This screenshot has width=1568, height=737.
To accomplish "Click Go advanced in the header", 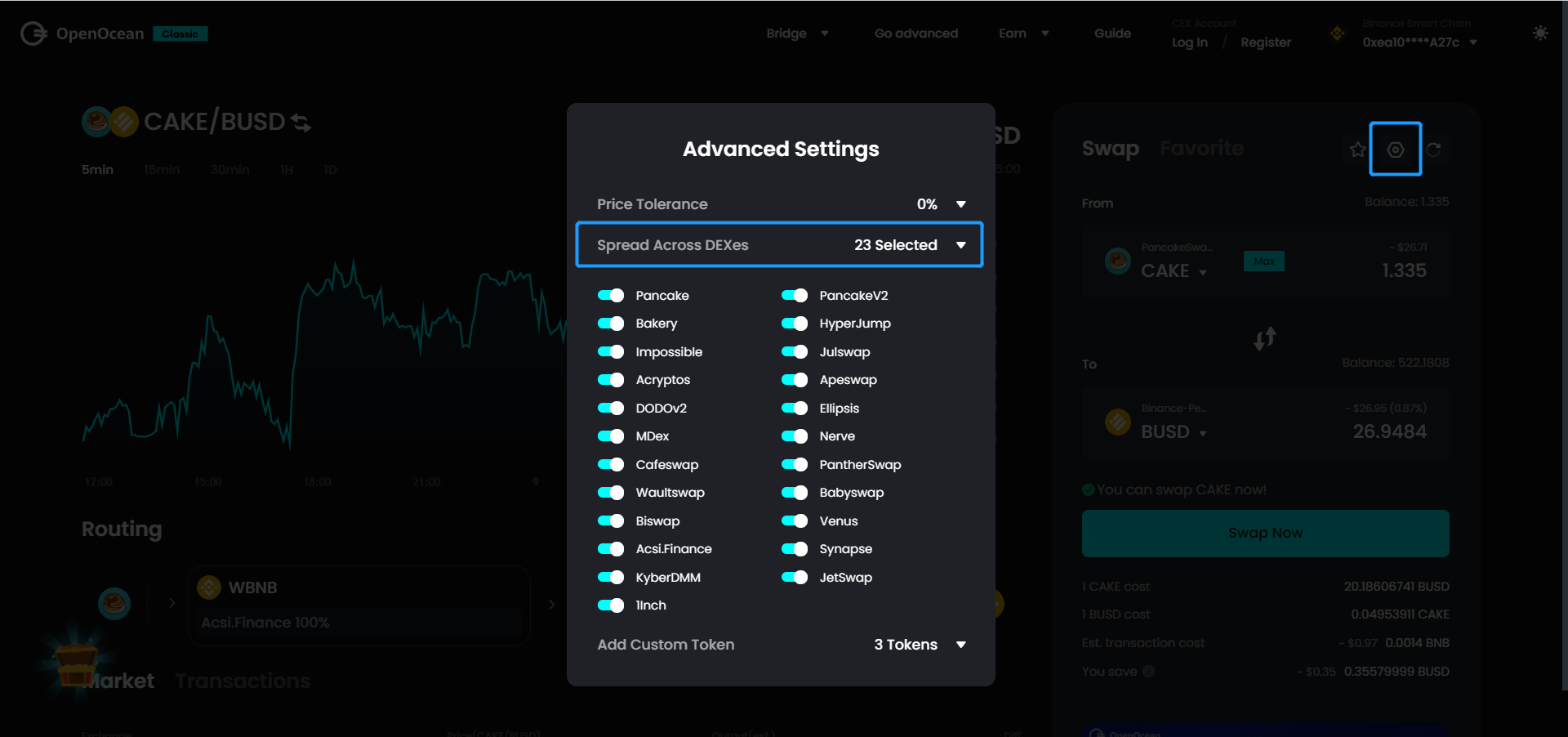I will tap(916, 33).
